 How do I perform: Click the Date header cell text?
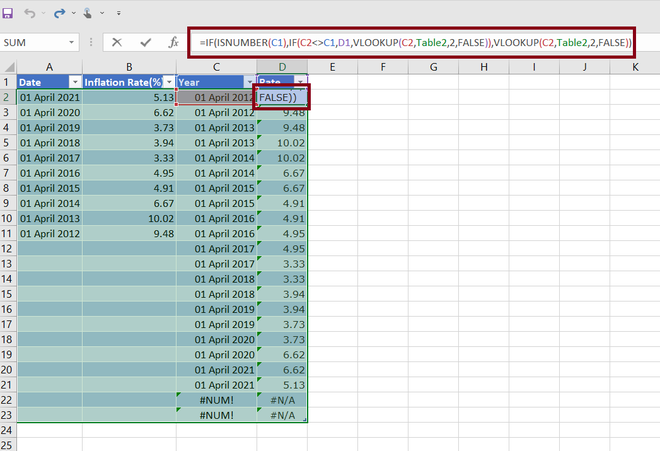tap(30, 83)
